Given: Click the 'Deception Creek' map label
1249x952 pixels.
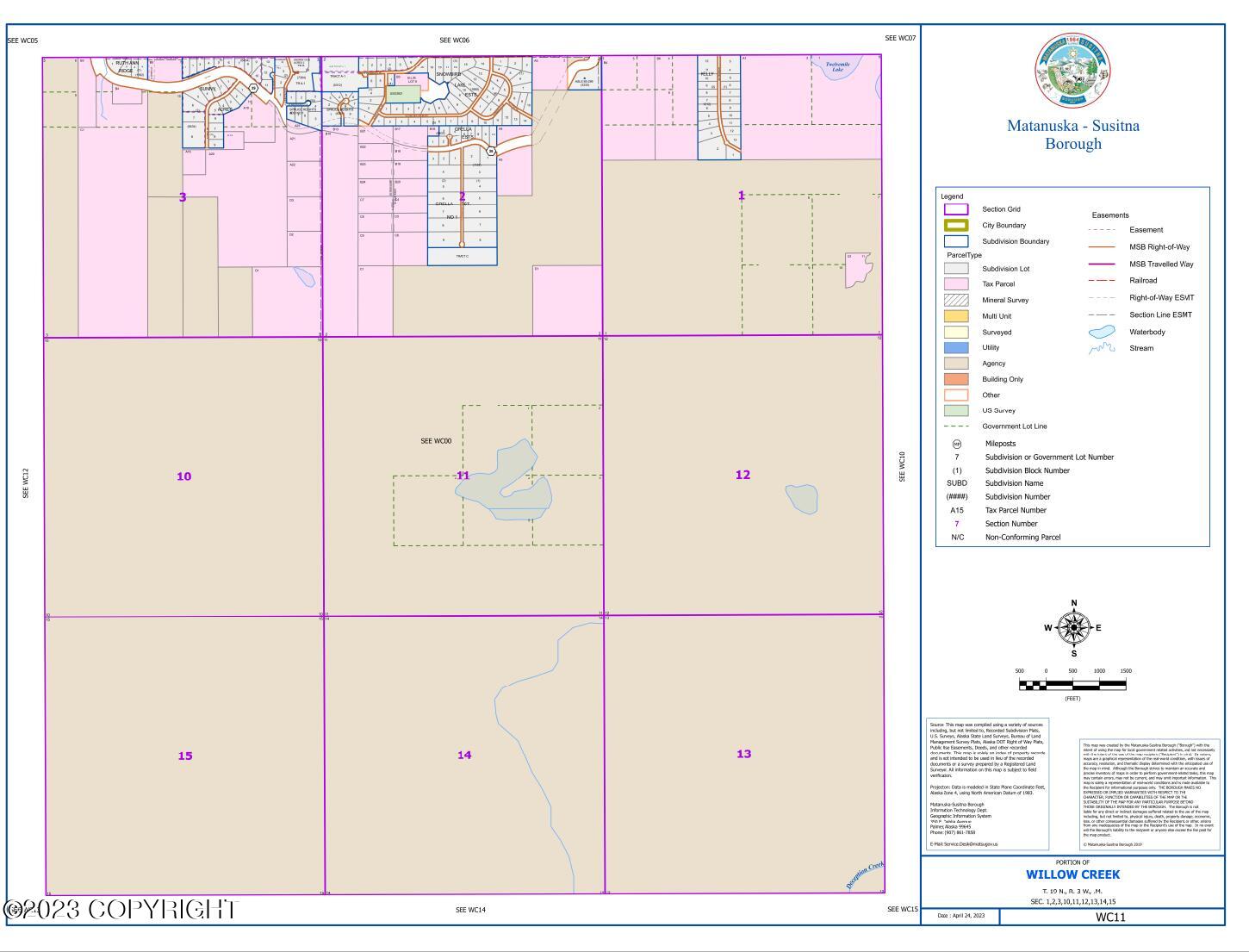Looking at the screenshot, I should 865,875.
